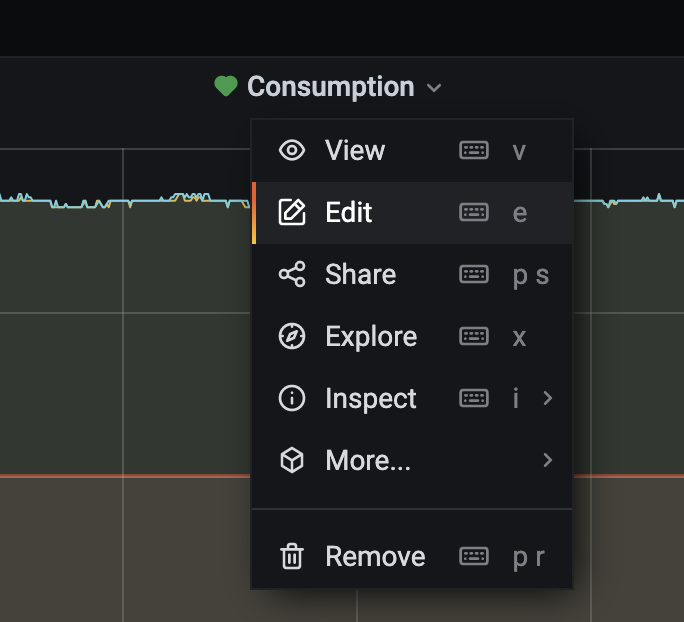Click the Remove trash can icon
The image size is (684, 622).
[x=292, y=557]
